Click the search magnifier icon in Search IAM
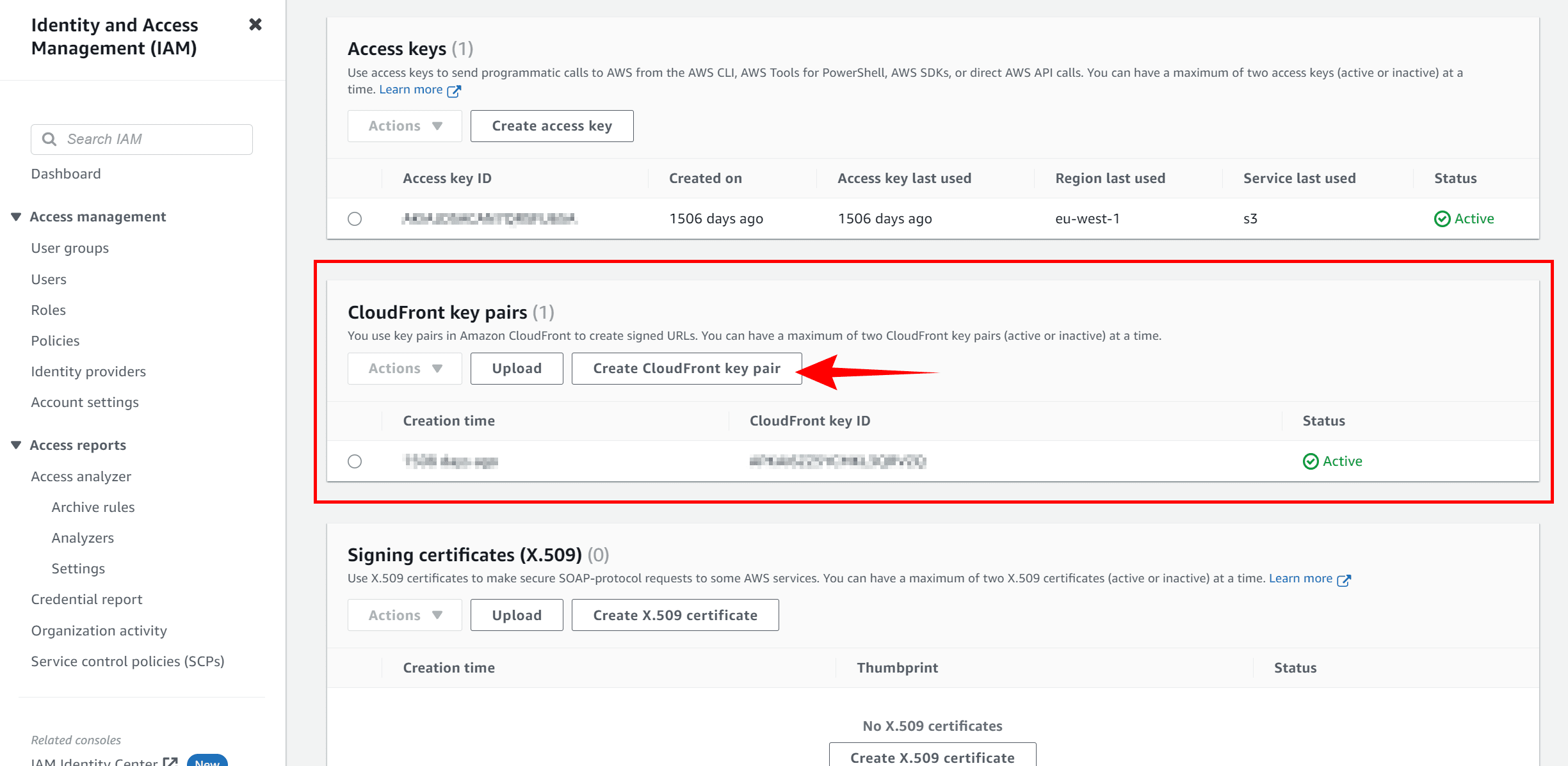 49,139
